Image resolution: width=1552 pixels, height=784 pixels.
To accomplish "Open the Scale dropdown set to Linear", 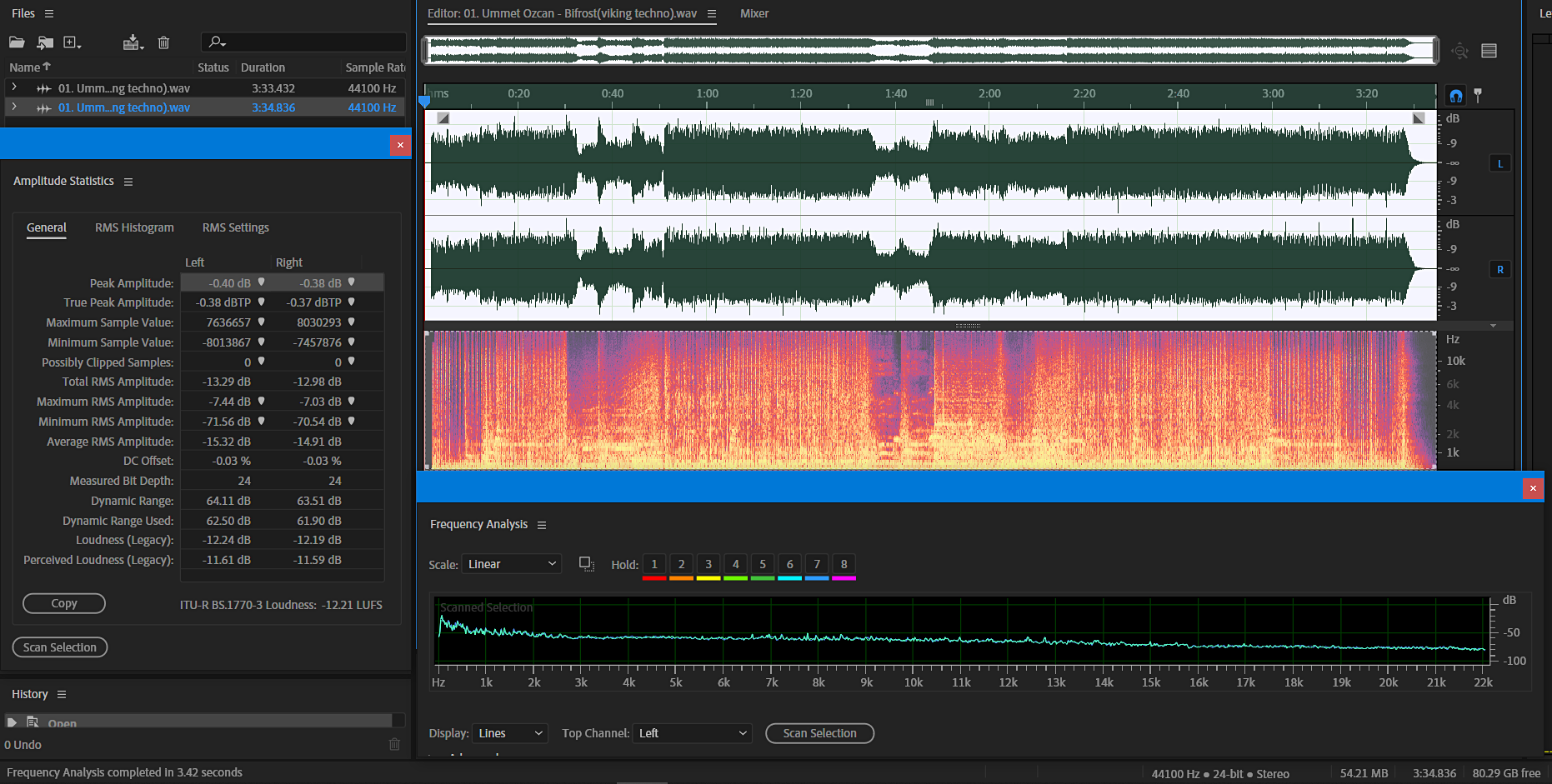I will point(512,565).
